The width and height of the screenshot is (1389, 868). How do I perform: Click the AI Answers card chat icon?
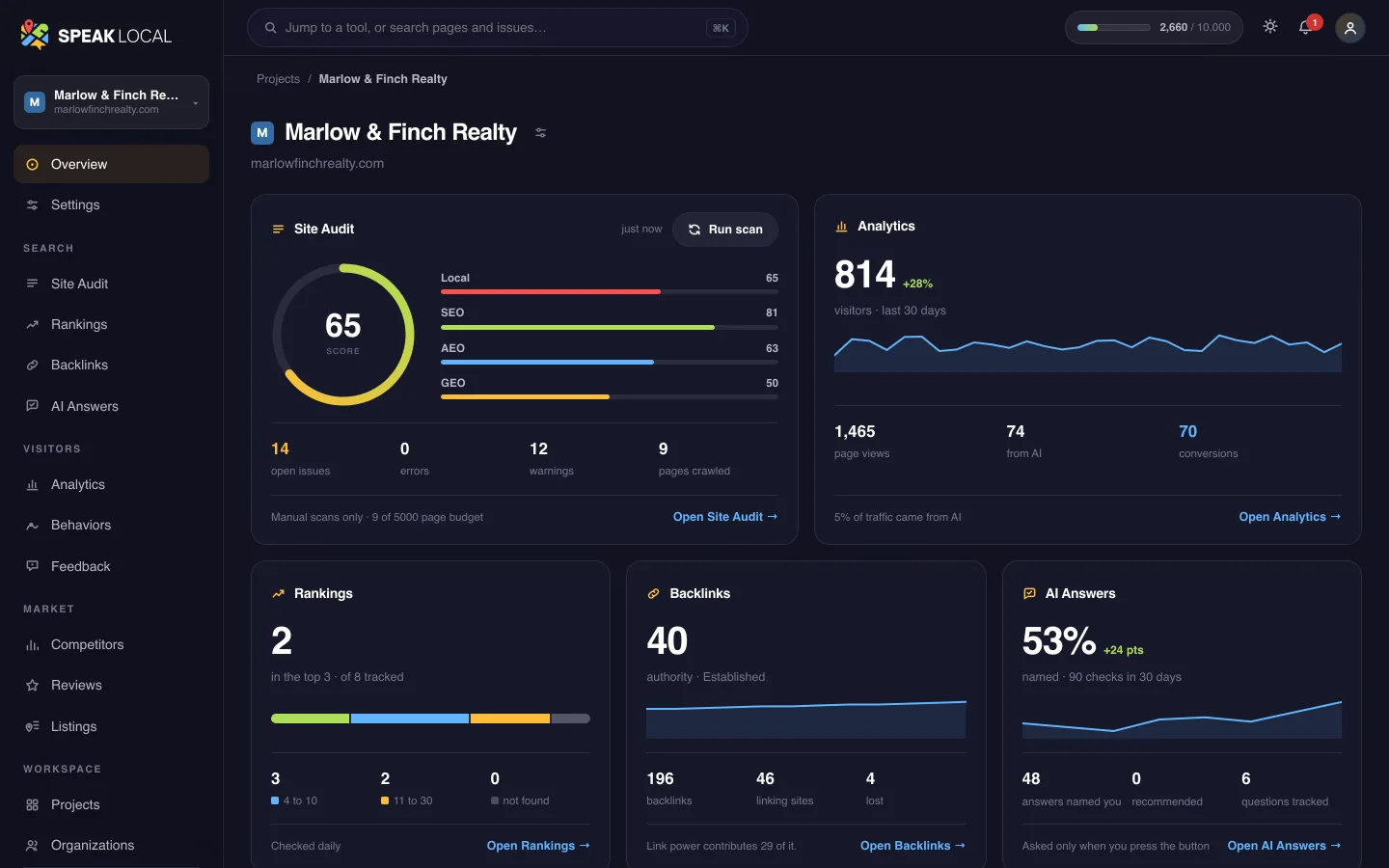[x=1029, y=594]
